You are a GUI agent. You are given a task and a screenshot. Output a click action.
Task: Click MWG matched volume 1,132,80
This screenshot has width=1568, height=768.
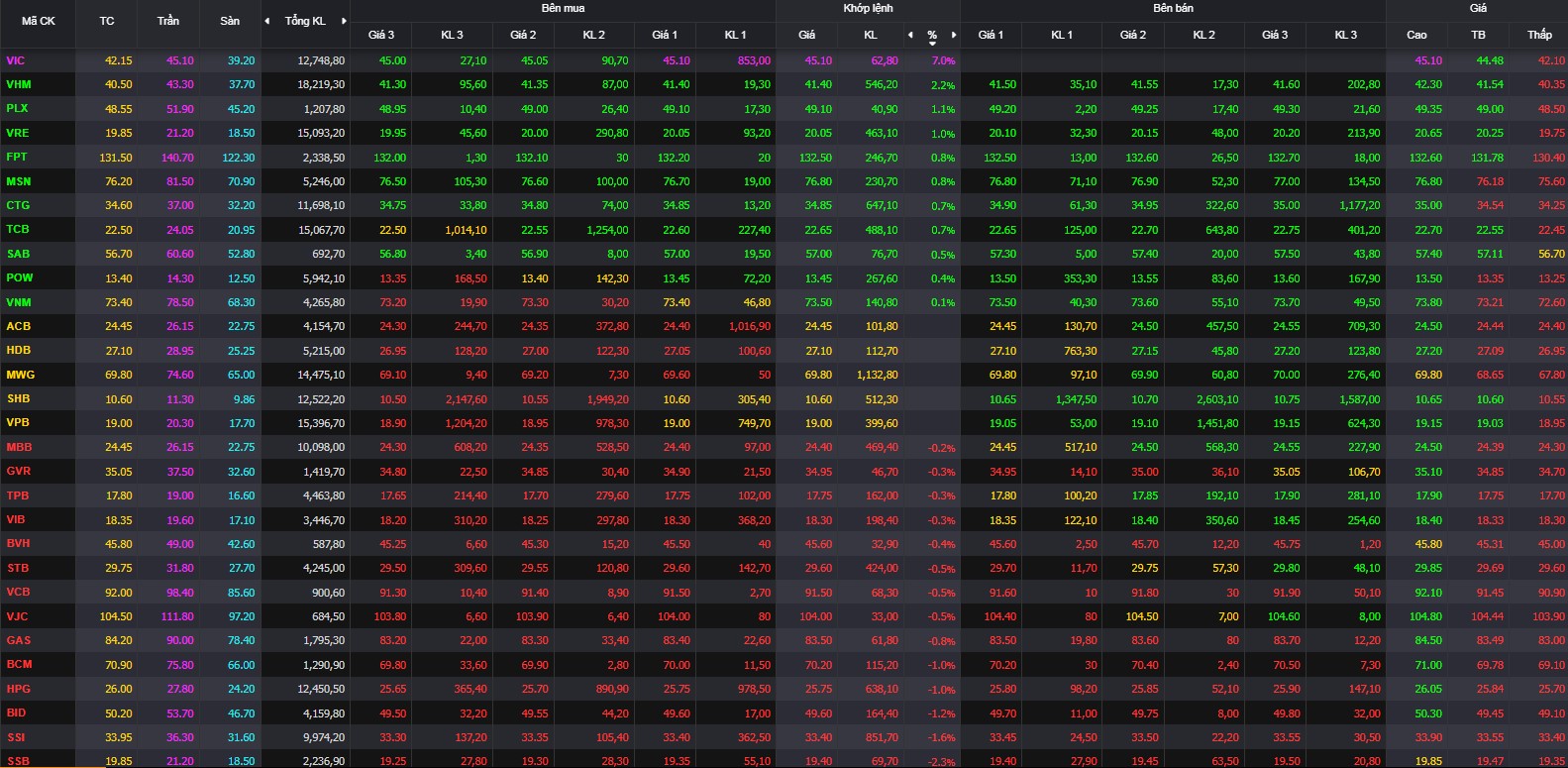click(x=877, y=375)
